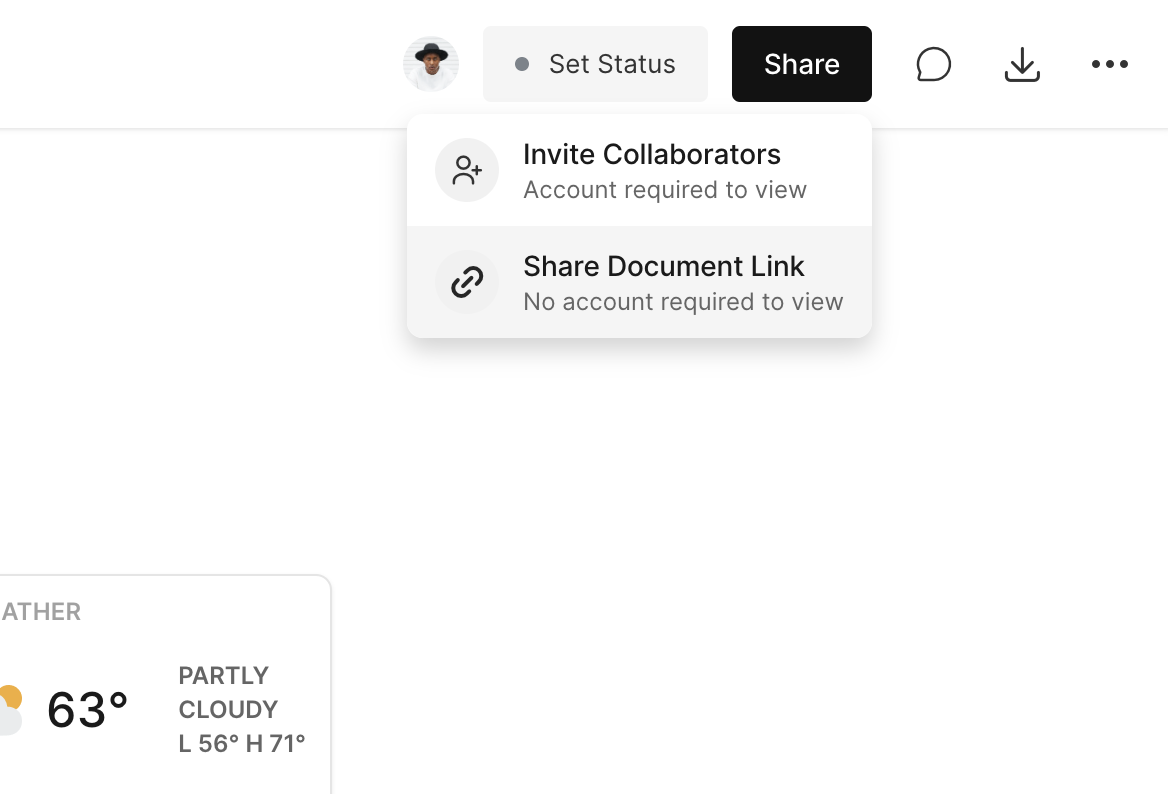
Task: Open the comments speech bubble icon
Action: click(933, 64)
